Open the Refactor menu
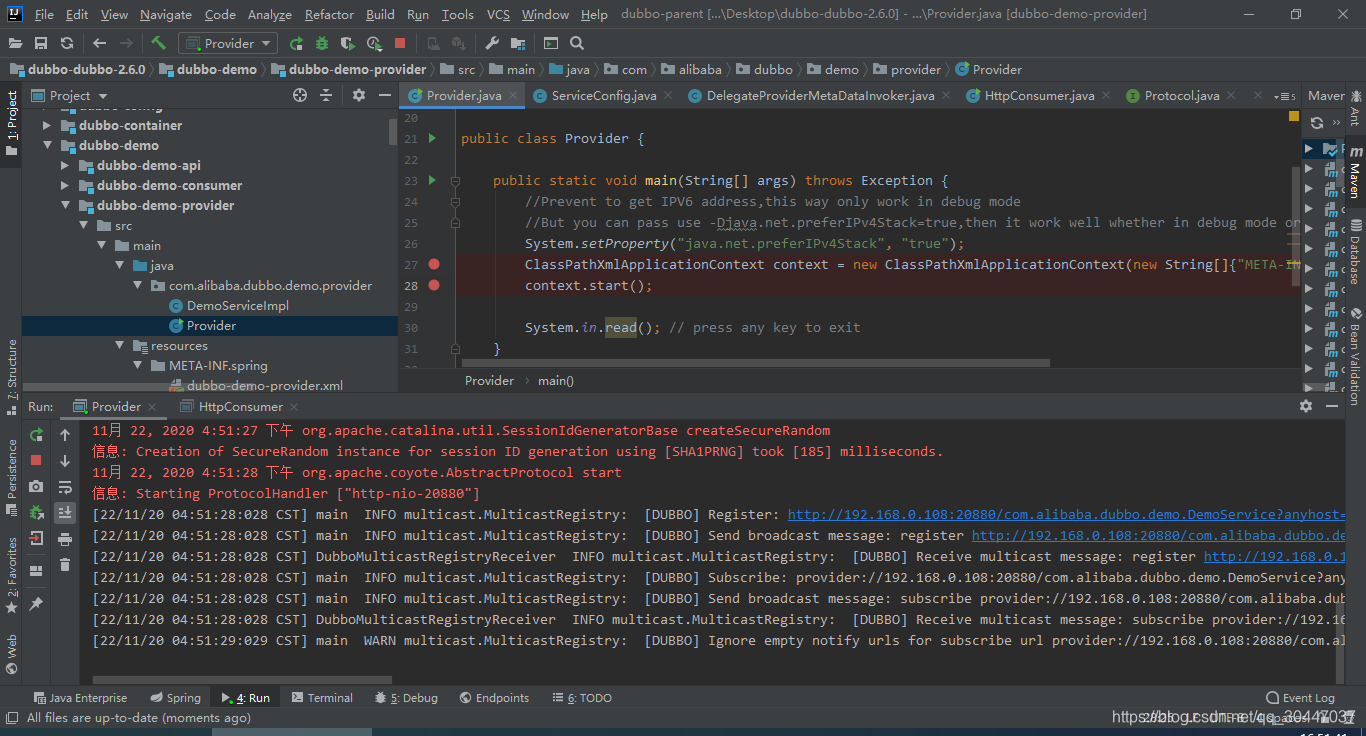Viewport: 1366px width, 736px height. coord(329,14)
